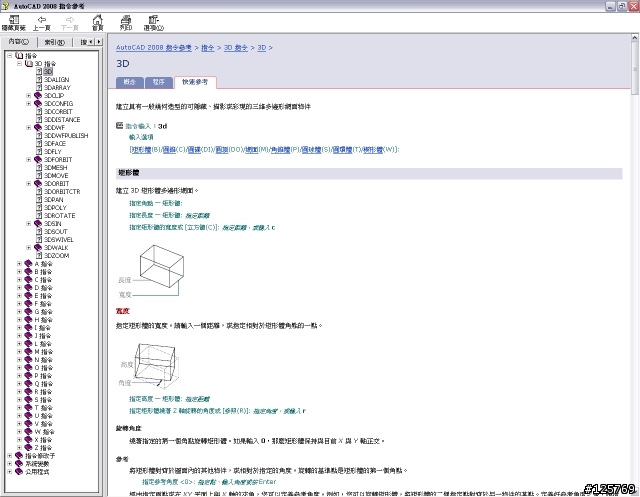Image resolution: width=640 pixels, height=497 pixels.
Task: Click the 3DFORBIT book icon
Action: point(38,160)
